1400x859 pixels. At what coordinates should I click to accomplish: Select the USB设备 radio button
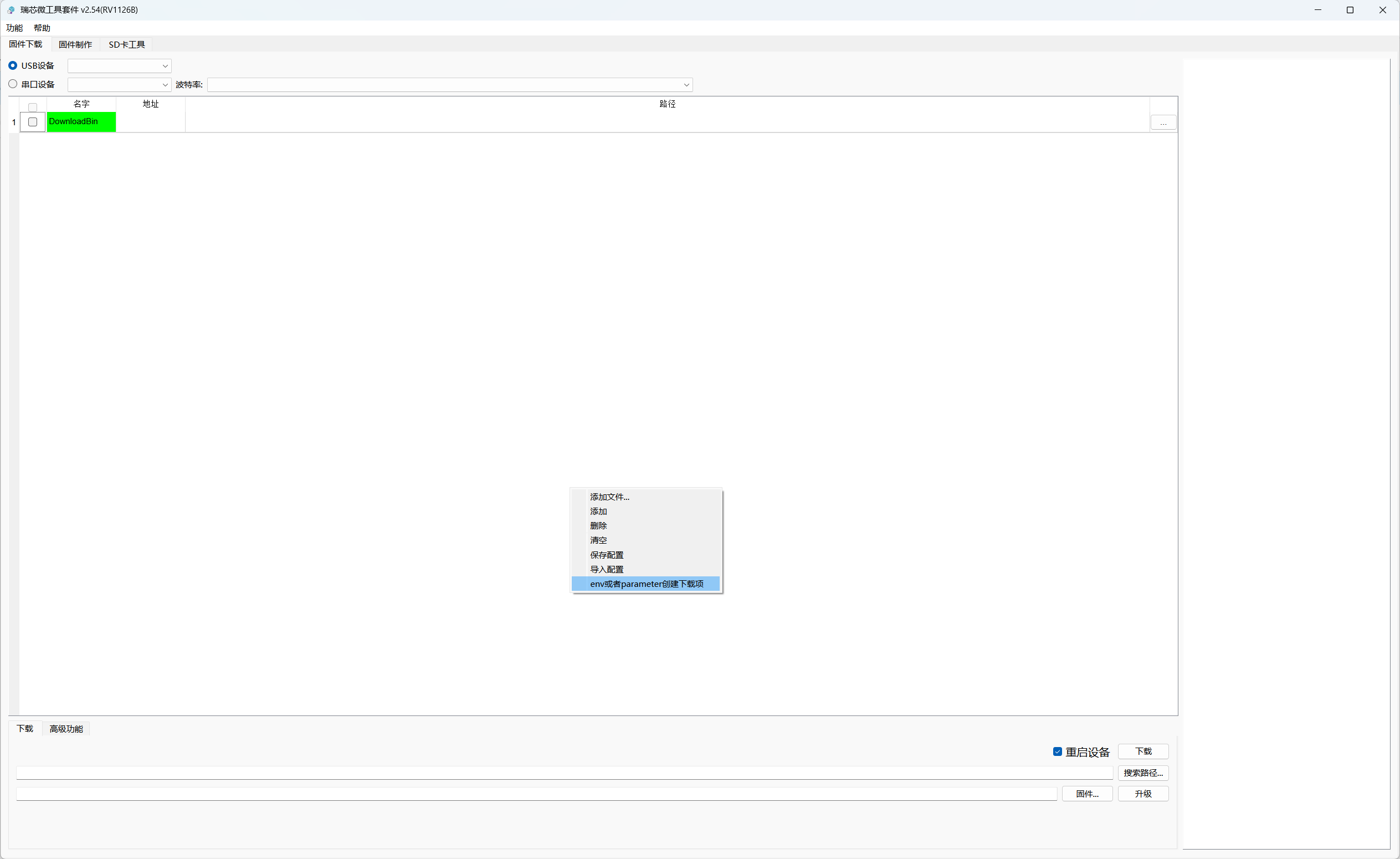point(13,65)
